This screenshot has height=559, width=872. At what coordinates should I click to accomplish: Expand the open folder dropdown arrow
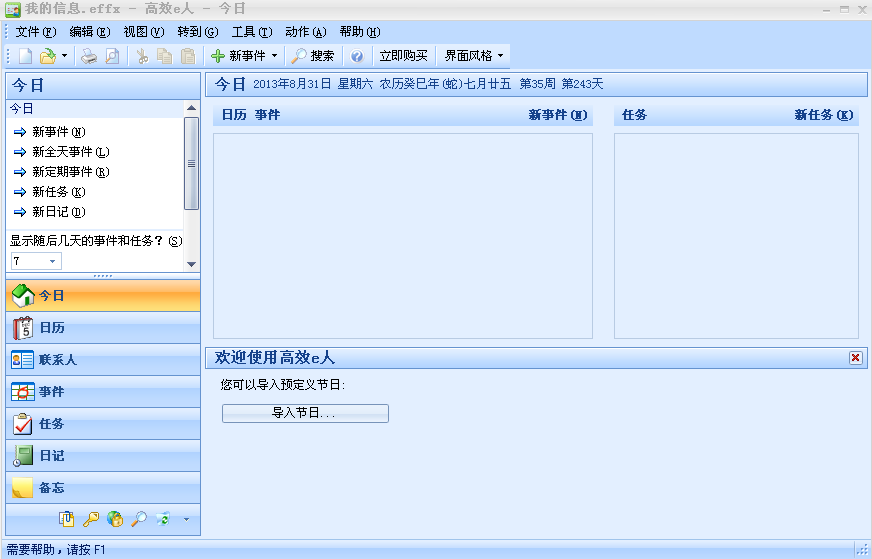coord(65,56)
